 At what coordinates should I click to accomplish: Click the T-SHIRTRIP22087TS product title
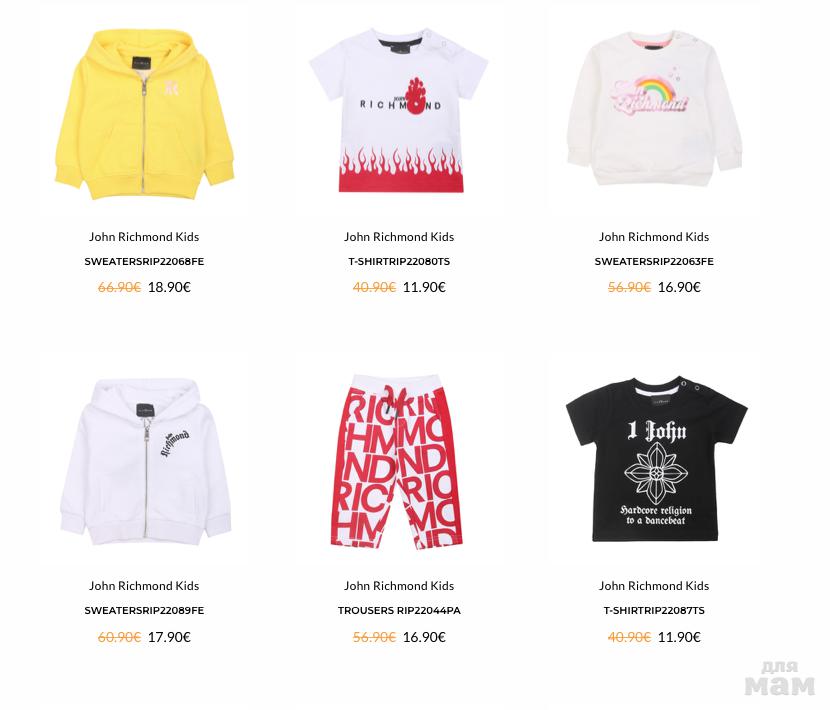[x=654, y=610]
